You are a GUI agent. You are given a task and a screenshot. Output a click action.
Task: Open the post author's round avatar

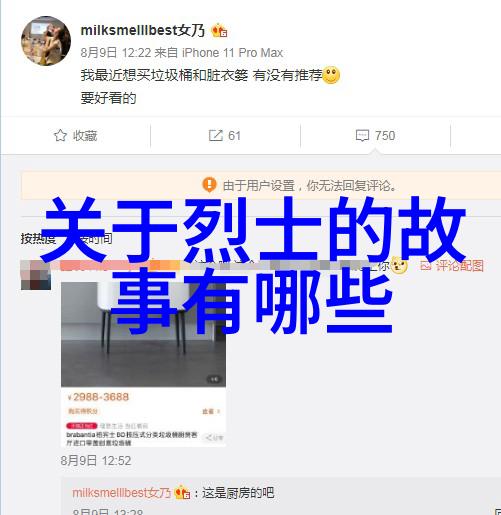click(x=46, y=41)
